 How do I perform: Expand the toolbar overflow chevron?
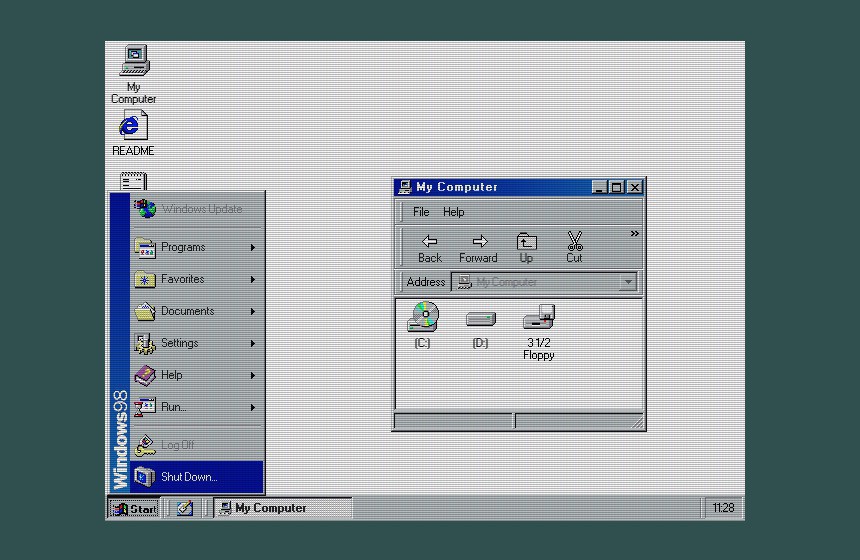tap(635, 234)
